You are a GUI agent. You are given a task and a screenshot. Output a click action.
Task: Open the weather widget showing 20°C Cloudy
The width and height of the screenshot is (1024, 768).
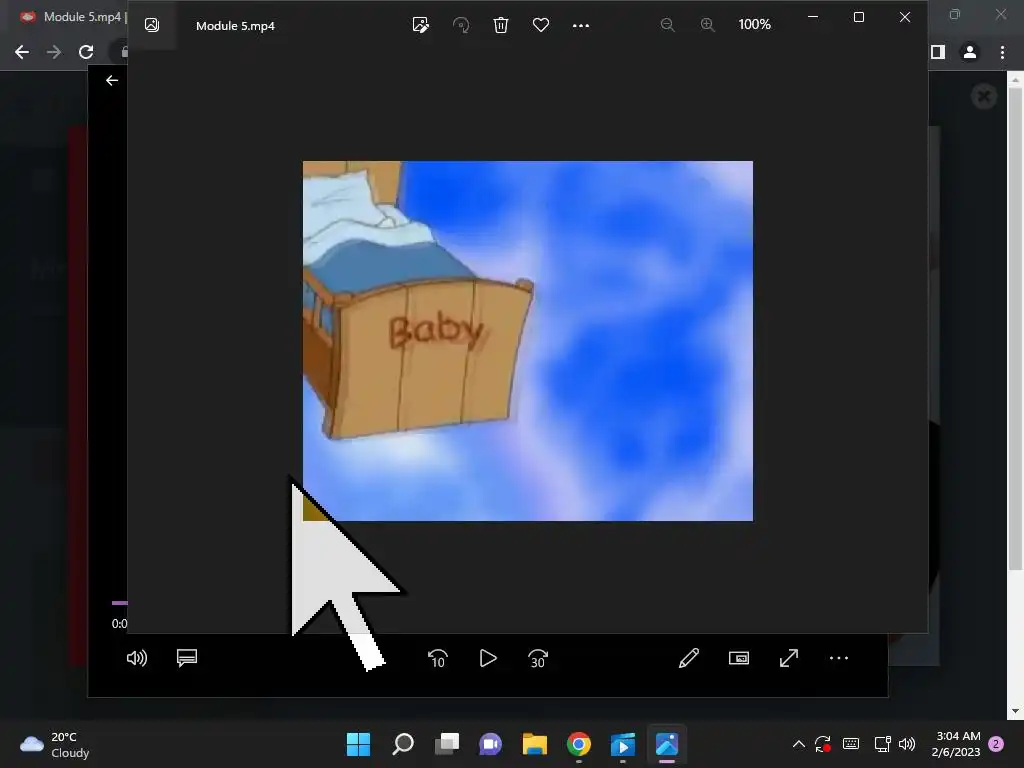pyautogui.click(x=54, y=744)
